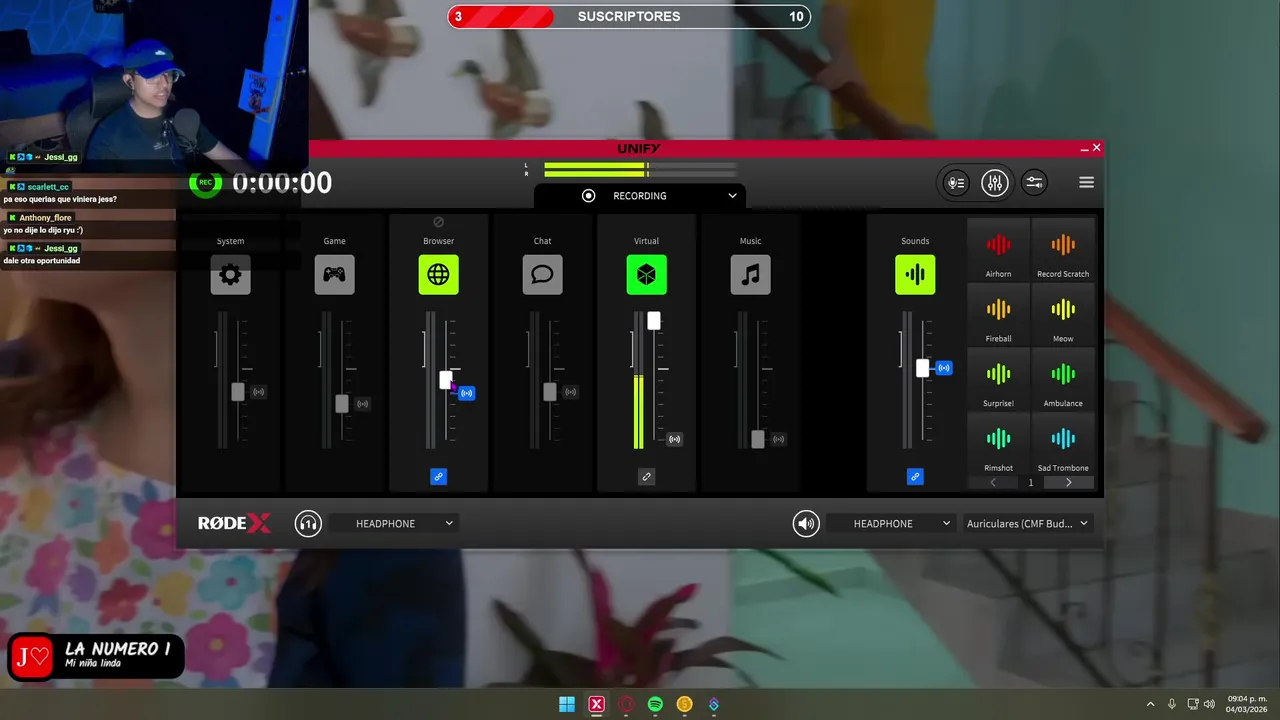The height and width of the screenshot is (720, 1280).
Task: Open the Auriculares (CMF Bud... device dropdown
Action: [1027, 523]
